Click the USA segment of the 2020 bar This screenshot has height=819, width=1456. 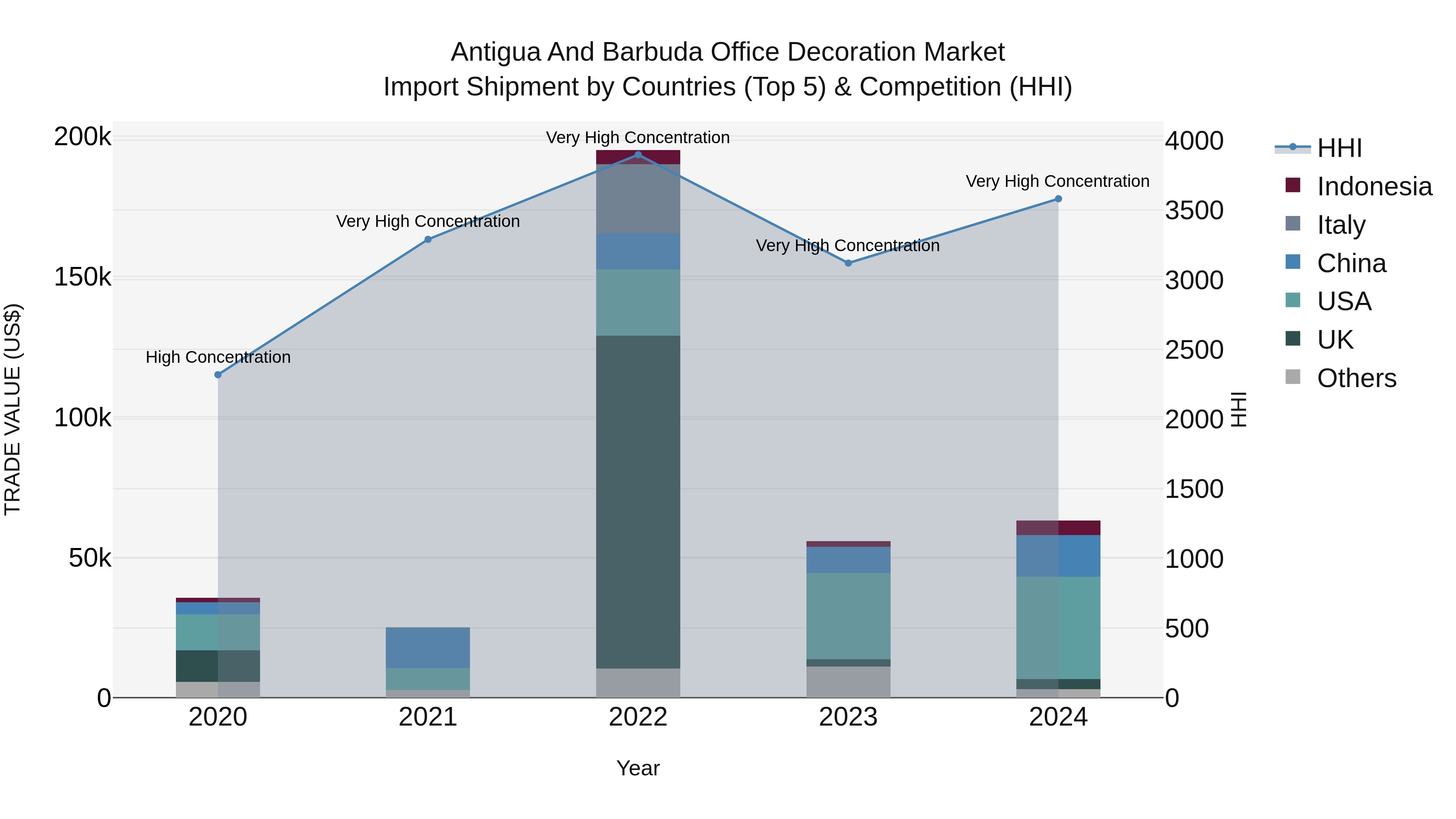click(218, 633)
